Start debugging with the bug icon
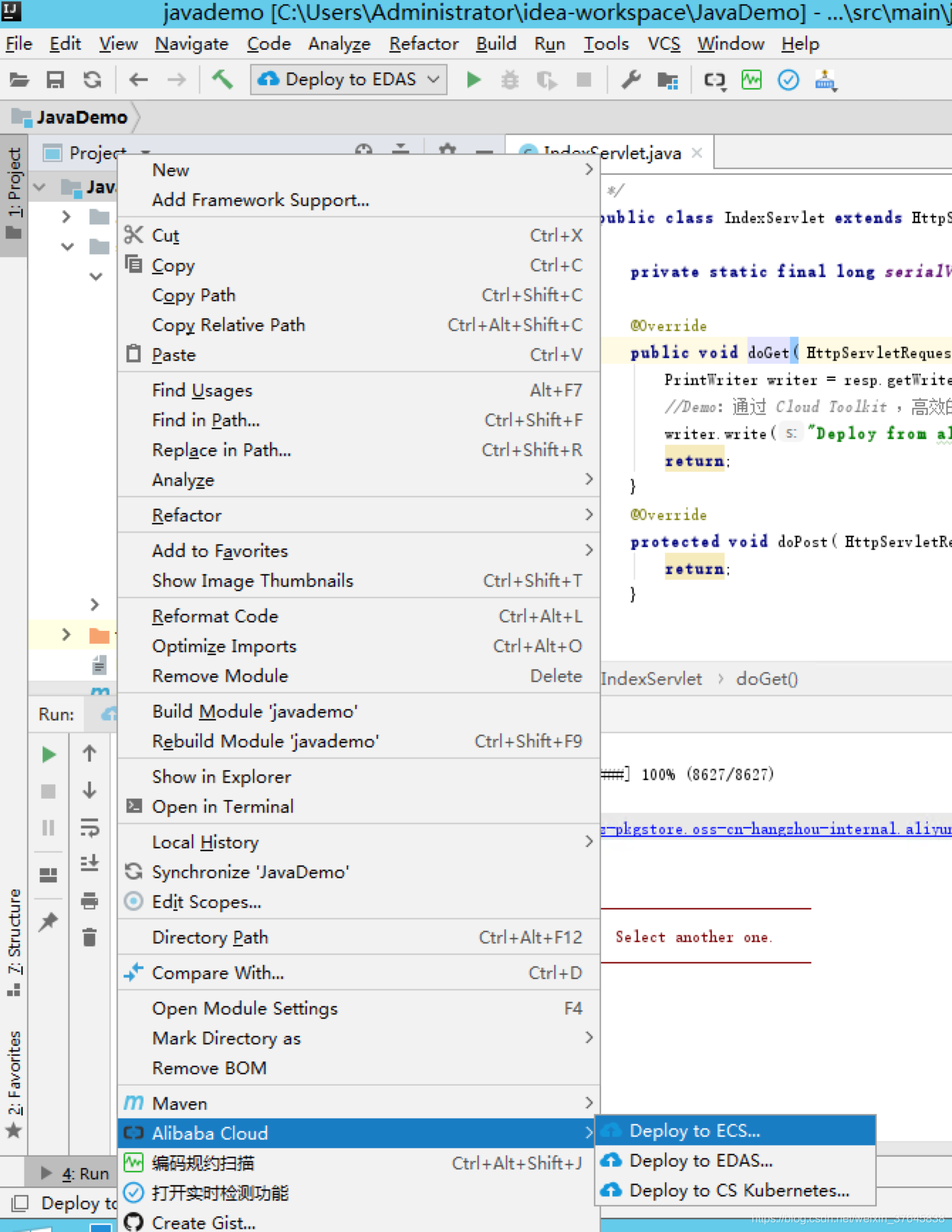Image resolution: width=952 pixels, height=1232 pixels. tap(510, 80)
